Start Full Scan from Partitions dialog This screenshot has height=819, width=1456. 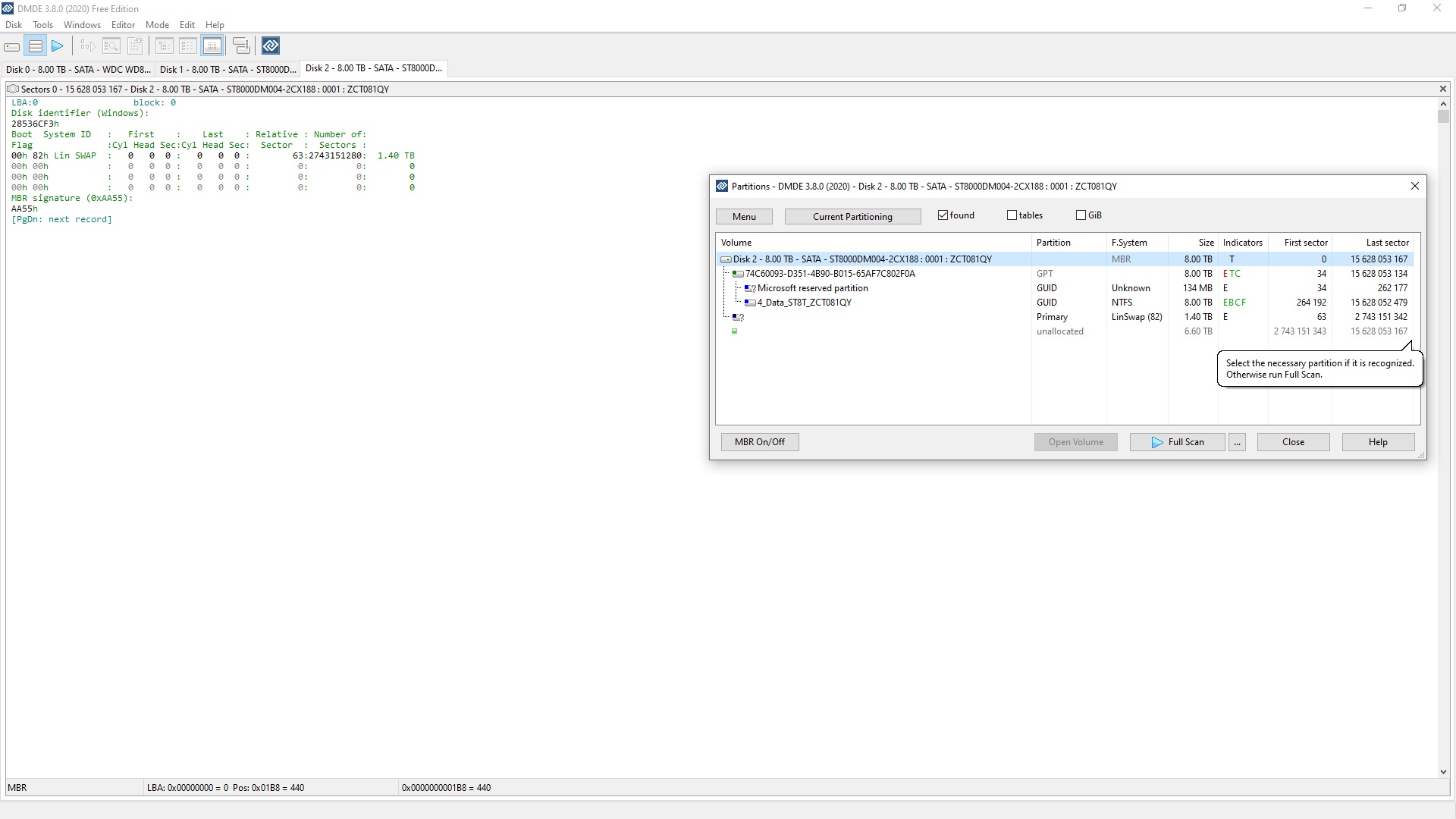coord(1177,442)
